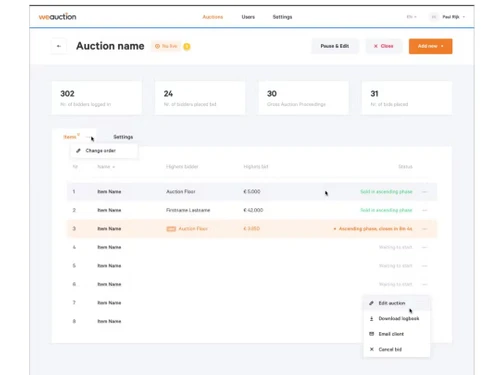Click Item Name in row 3
The image size is (500, 375).
pyautogui.click(x=109, y=229)
